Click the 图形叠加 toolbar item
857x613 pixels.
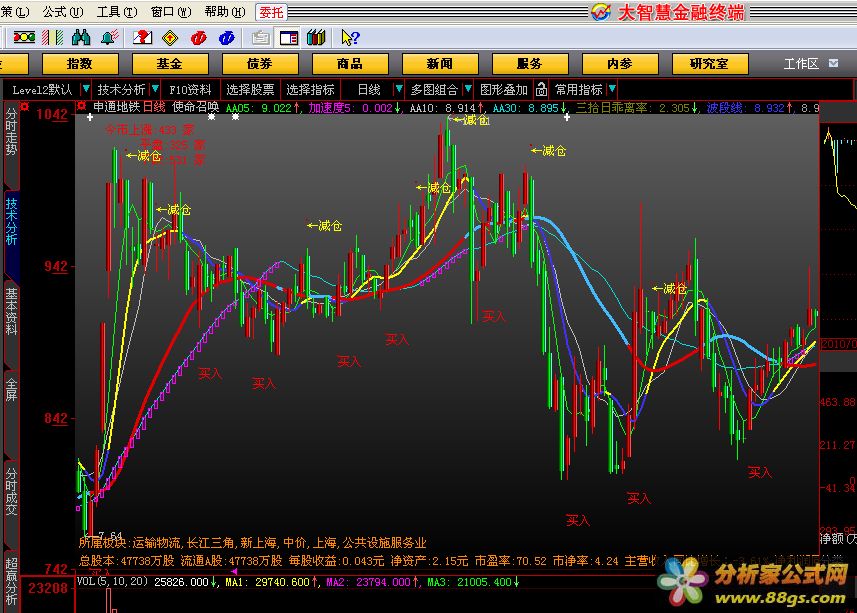pyautogui.click(x=503, y=90)
